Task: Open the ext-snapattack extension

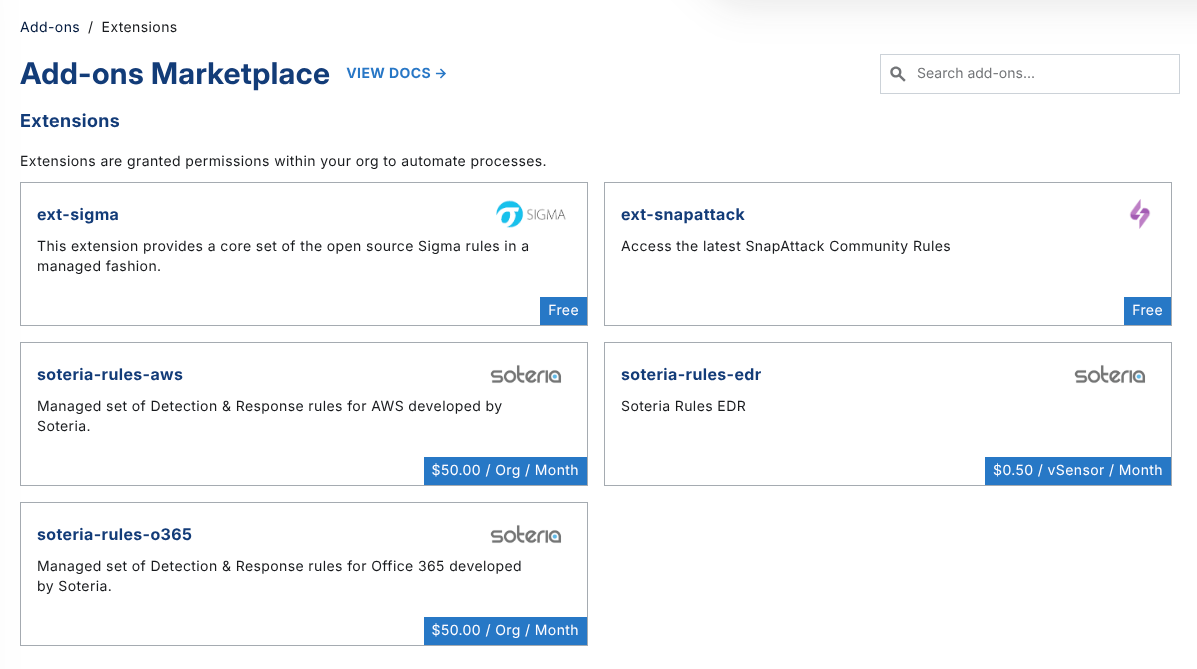Action: pos(682,215)
